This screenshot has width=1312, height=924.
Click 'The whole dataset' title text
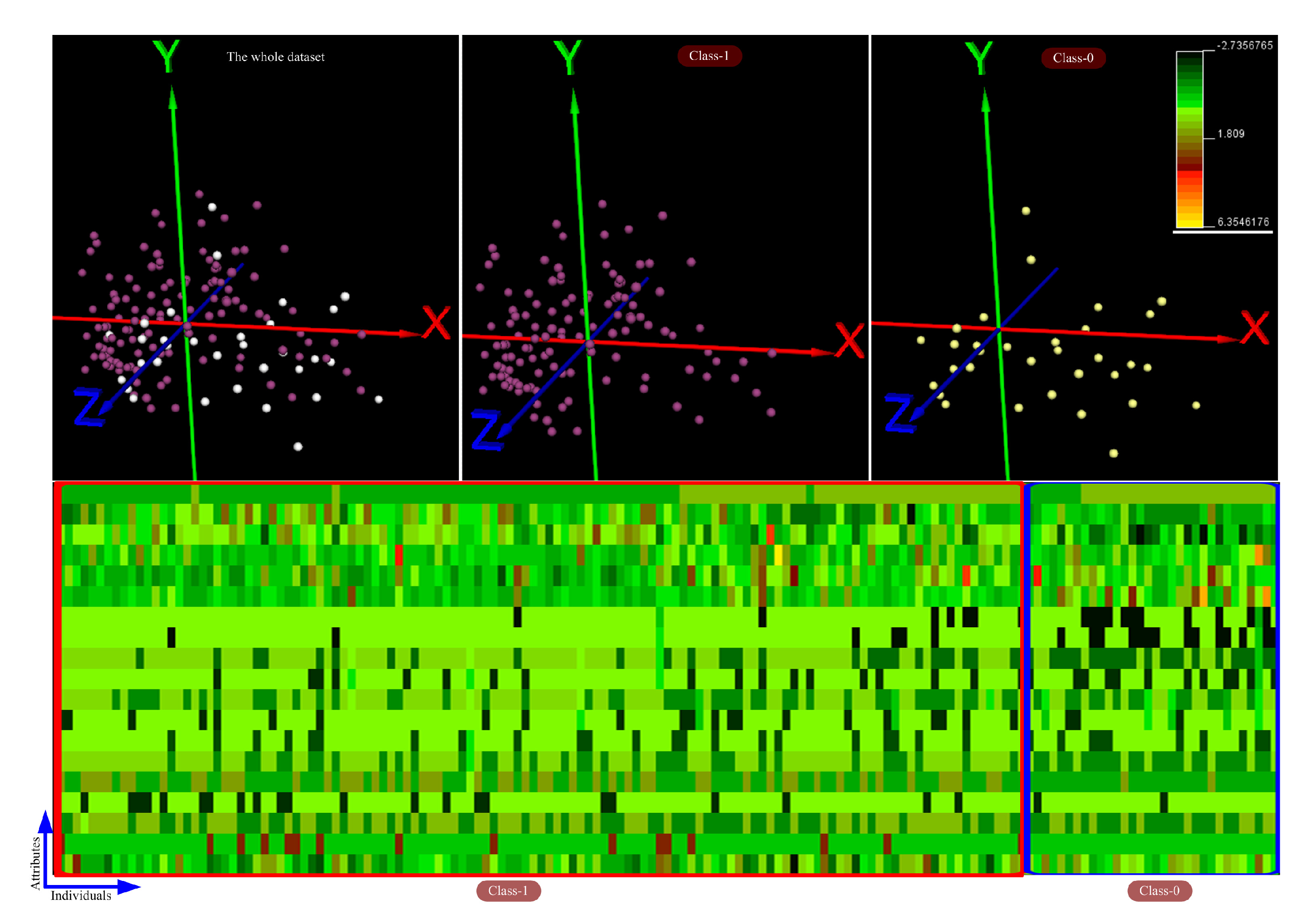pos(275,57)
